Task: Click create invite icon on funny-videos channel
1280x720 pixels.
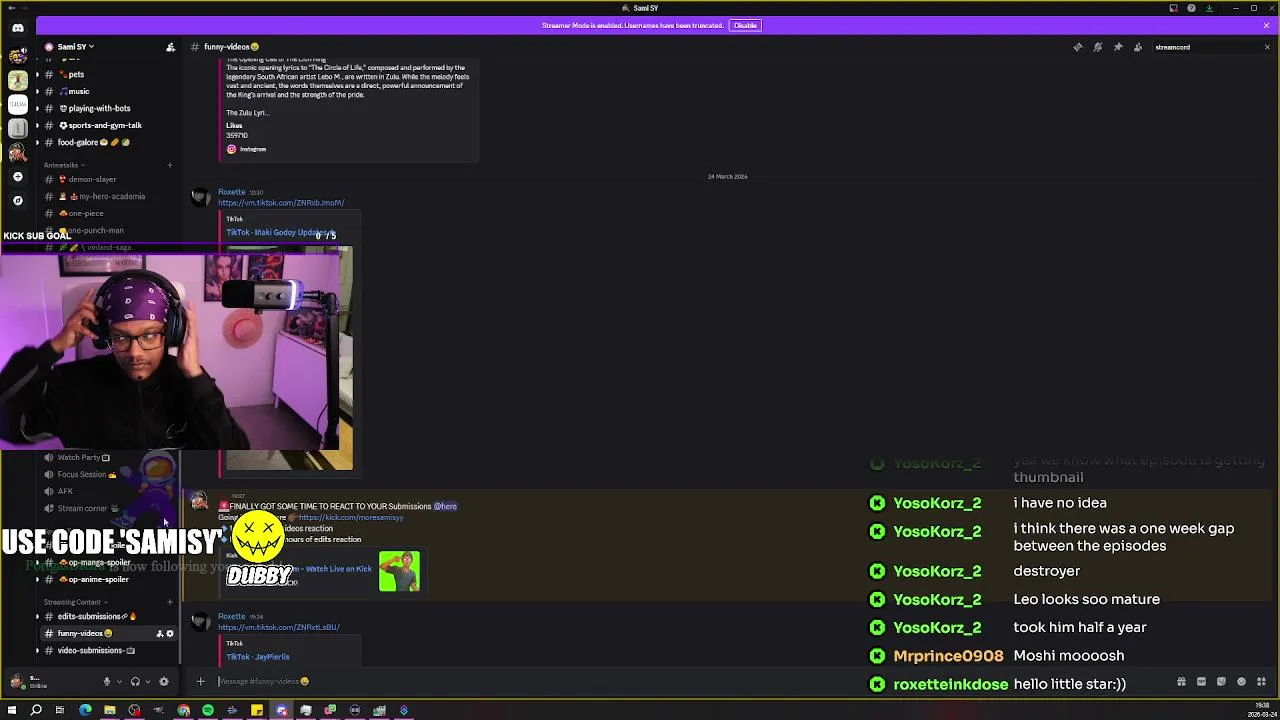Action: (x=159, y=633)
